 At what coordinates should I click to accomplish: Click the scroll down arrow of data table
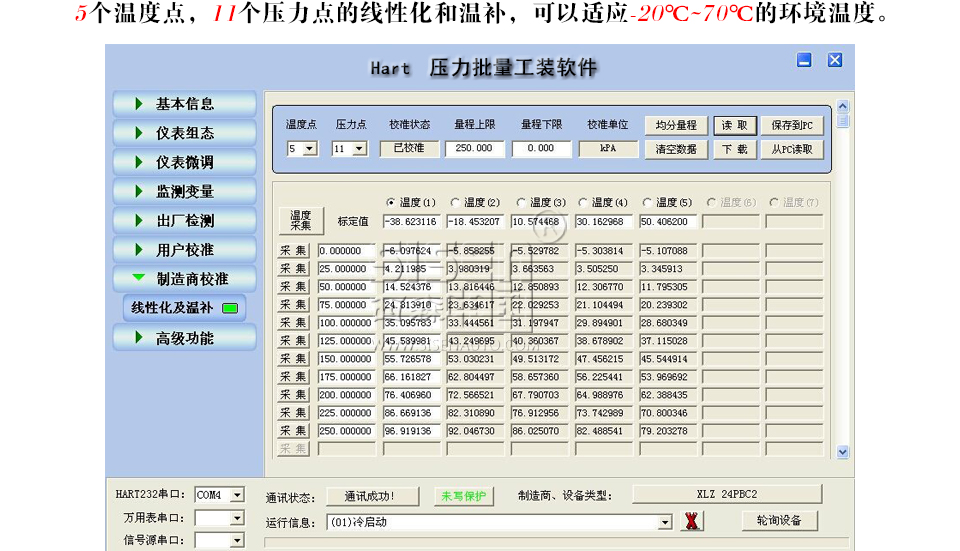[842, 452]
